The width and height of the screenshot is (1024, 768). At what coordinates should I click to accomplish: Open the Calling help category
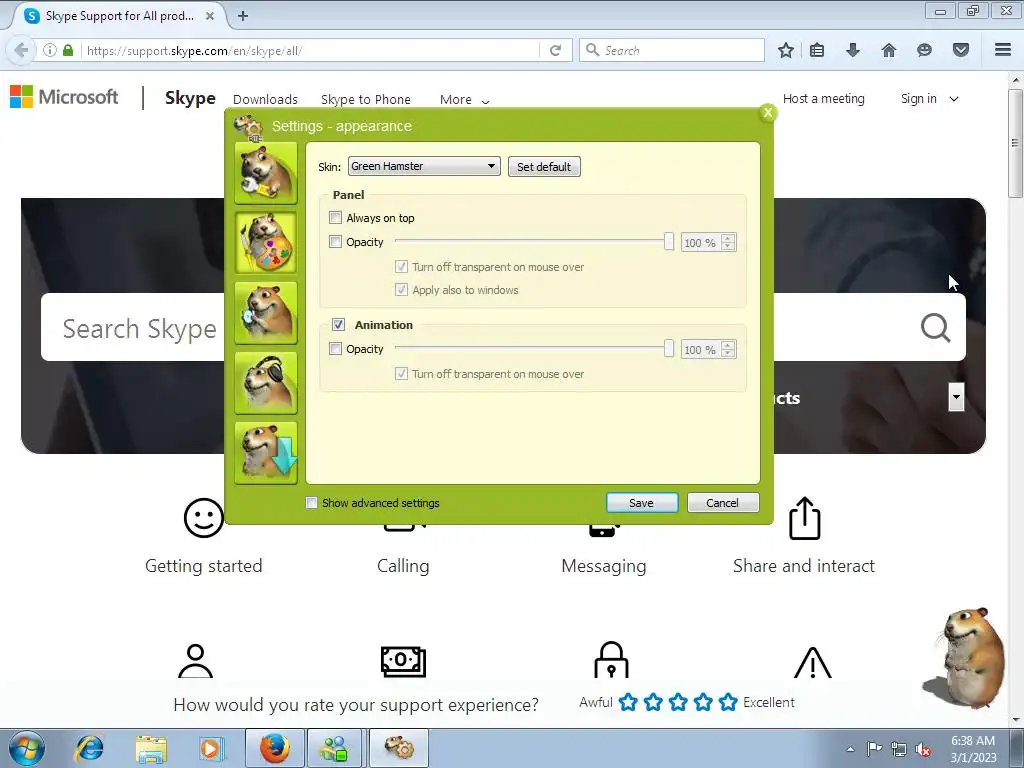(403, 566)
